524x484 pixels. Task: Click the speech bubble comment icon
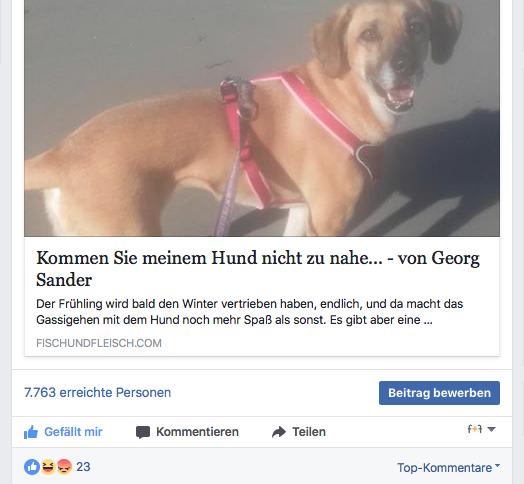point(143,432)
